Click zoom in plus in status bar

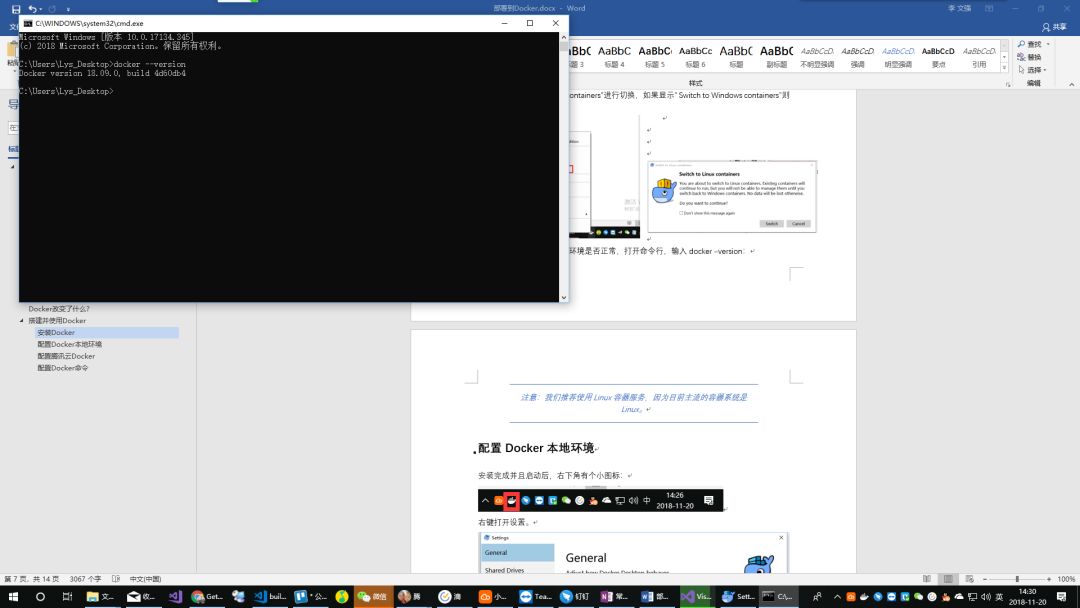coord(1049,579)
